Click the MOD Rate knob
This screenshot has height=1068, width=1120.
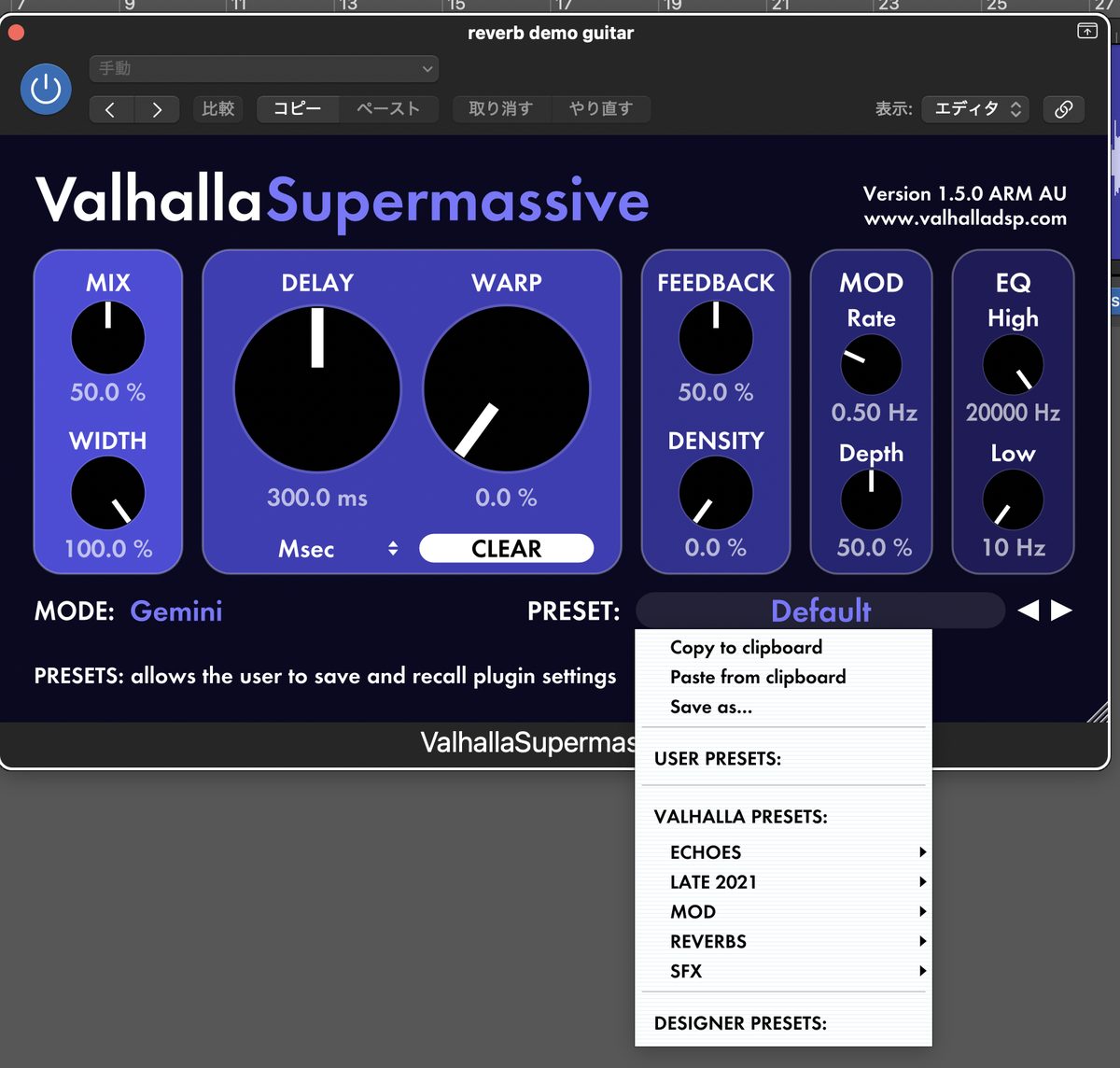point(872,365)
